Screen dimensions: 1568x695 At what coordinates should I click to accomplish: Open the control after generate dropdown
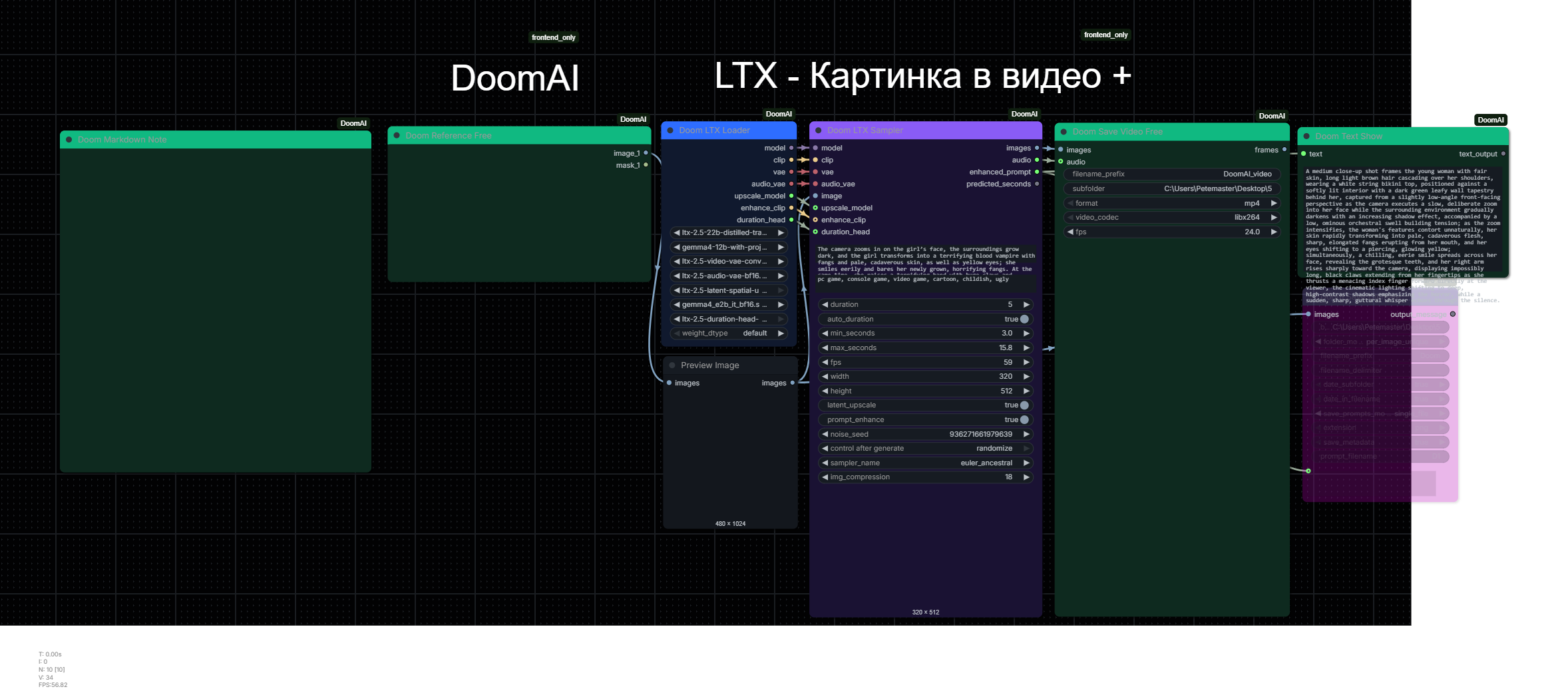pos(926,448)
